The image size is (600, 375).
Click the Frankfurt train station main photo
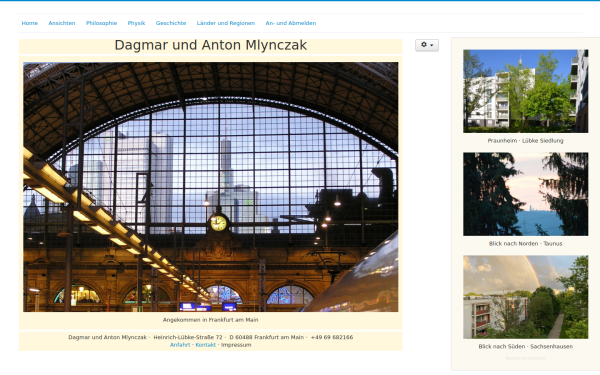click(x=210, y=187)
